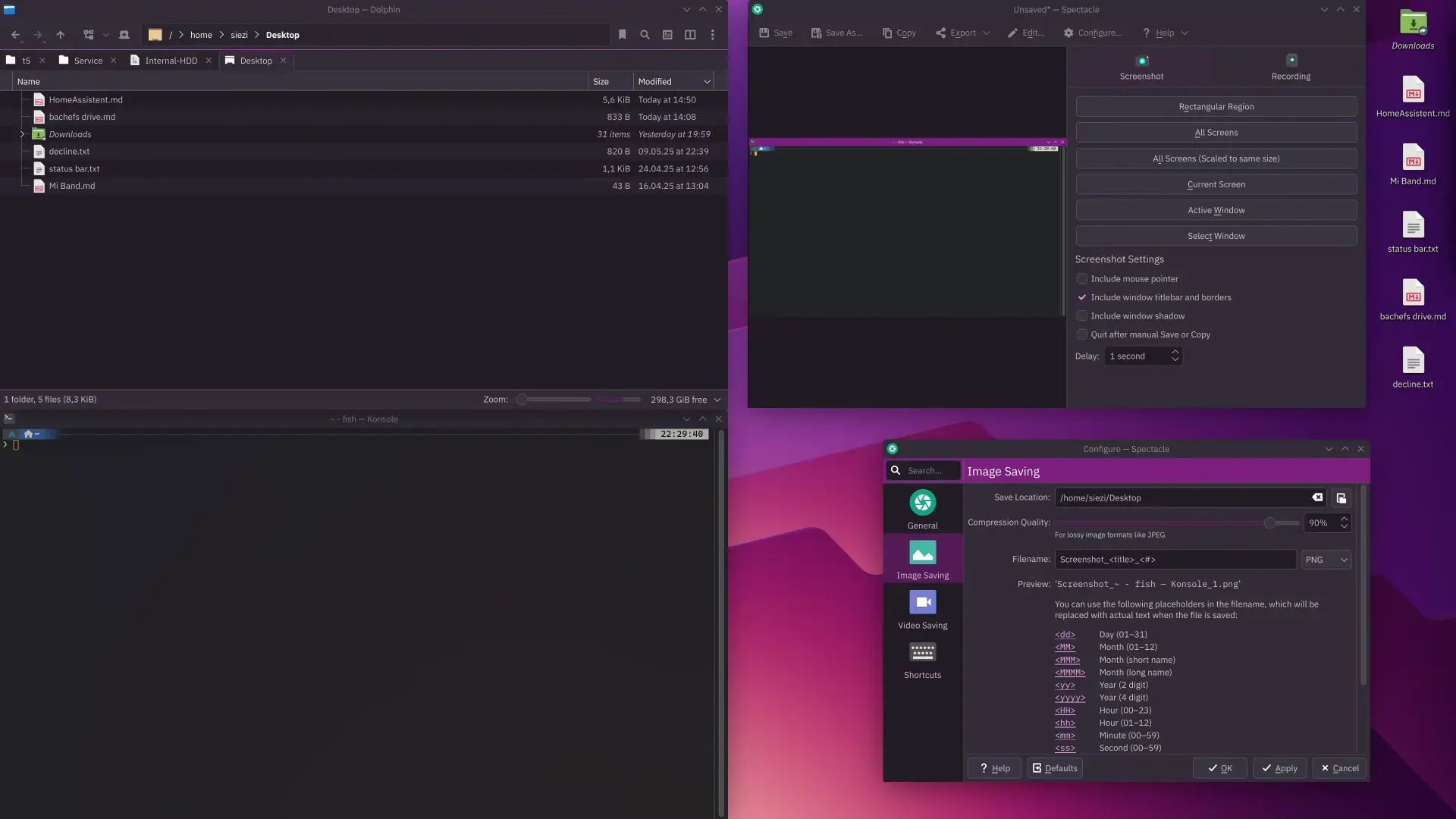The image size is (1456, 819).
Task: Toggle split view in Dolphin
Action: 690,35
